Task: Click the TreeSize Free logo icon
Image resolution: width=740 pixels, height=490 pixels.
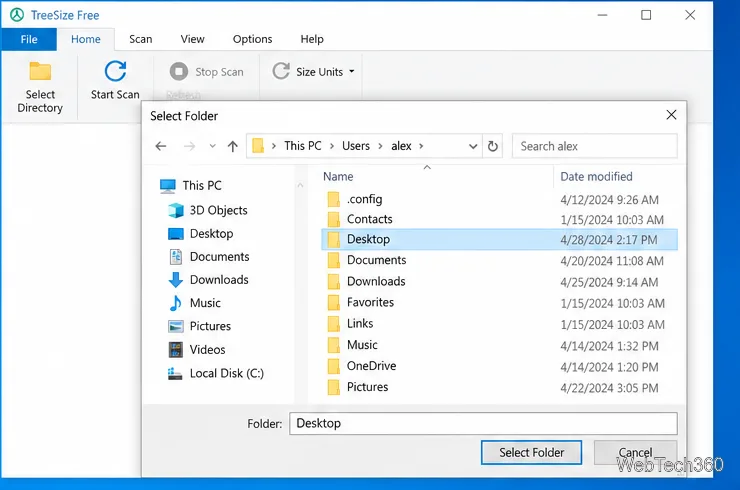Action: coord(17,15)
